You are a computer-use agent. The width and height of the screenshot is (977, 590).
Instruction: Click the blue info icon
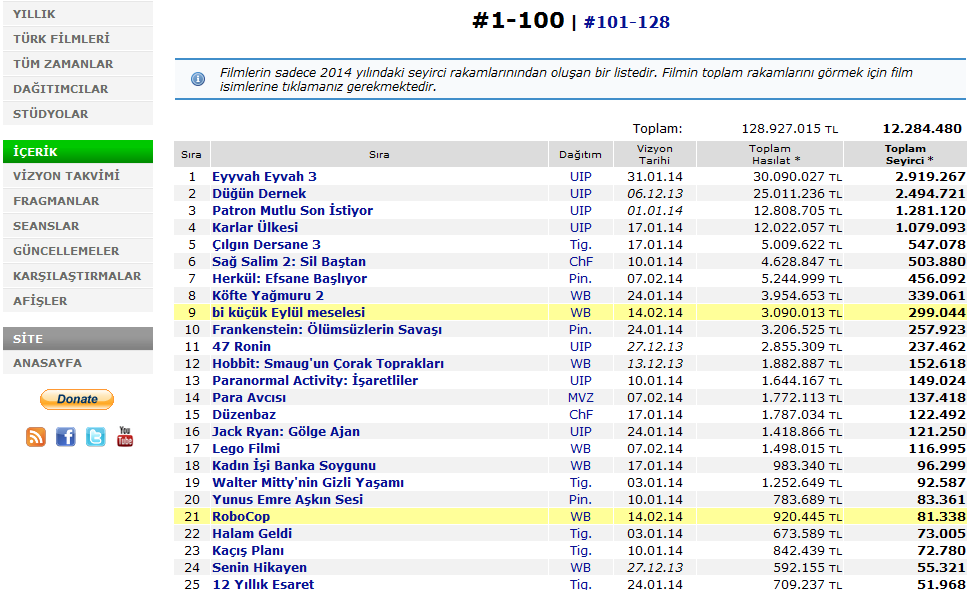click(x=198, y=78)
